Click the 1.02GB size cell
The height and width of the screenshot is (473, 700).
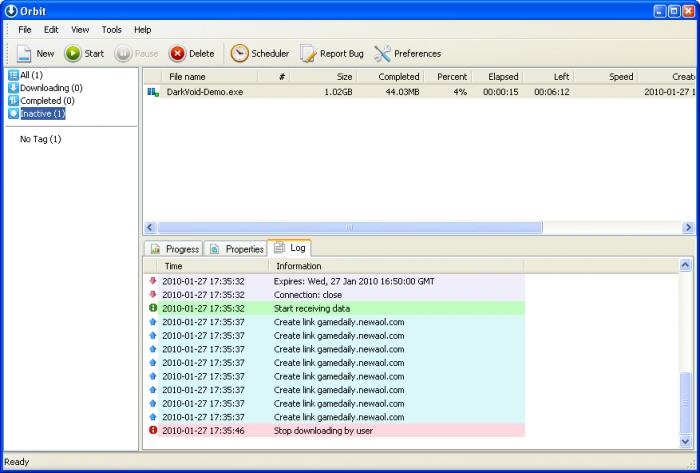pyautogui.click(x=338, y=92)
